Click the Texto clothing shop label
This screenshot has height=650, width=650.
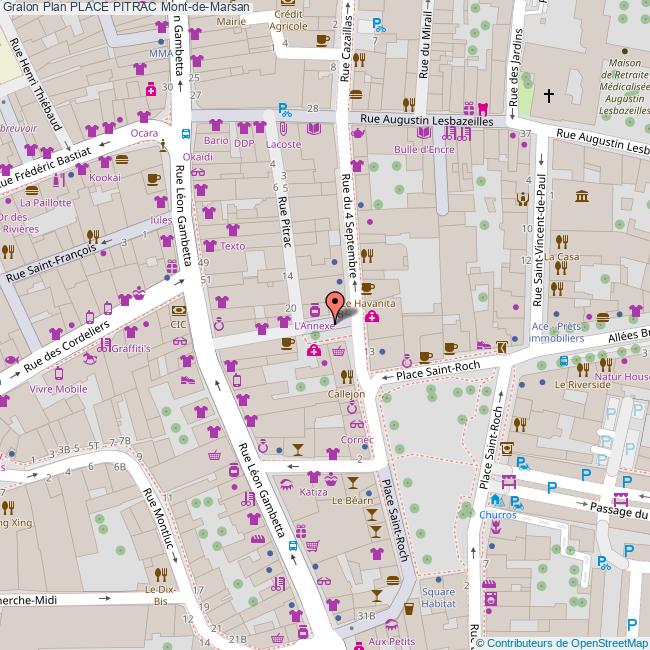pos(232,246)
